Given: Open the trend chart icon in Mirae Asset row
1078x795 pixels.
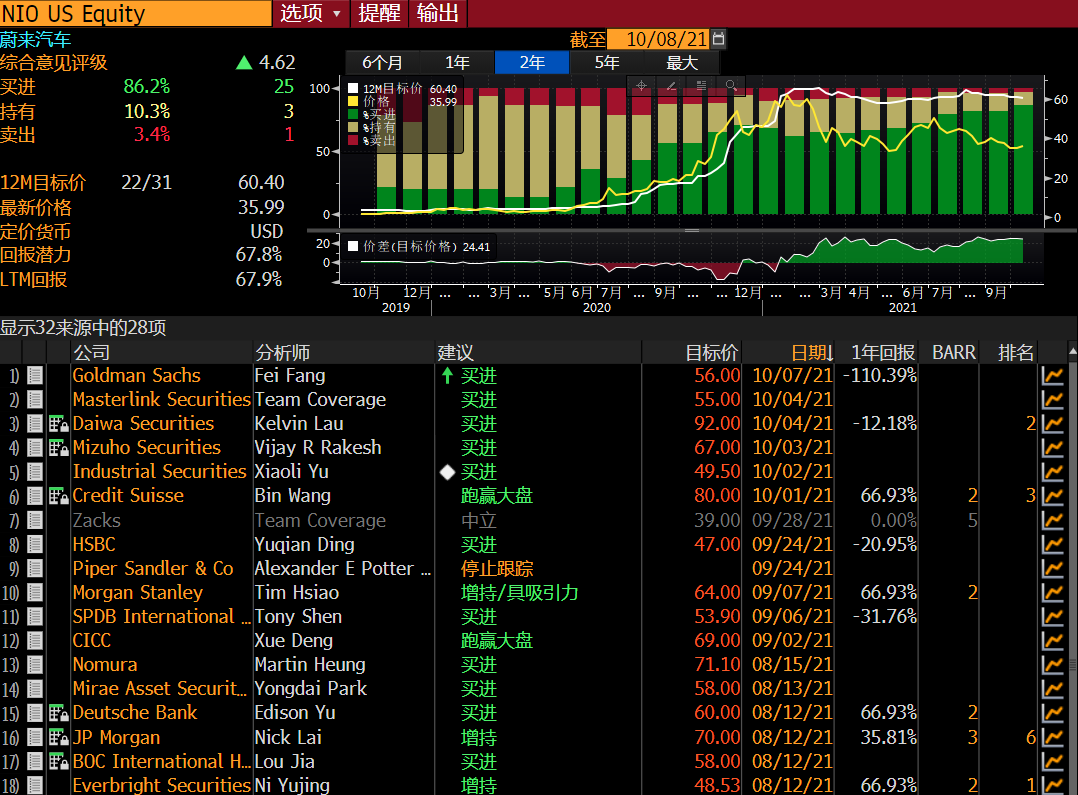Looking at the screenshot, I should click(1053, 689).
